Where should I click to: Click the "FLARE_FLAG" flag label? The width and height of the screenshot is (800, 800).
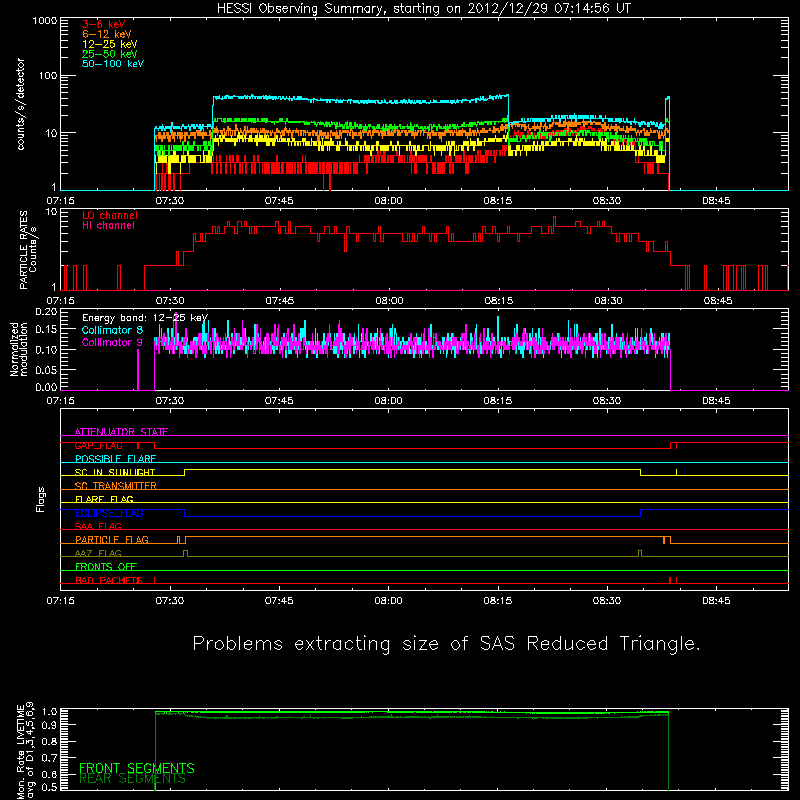(104, 499)
